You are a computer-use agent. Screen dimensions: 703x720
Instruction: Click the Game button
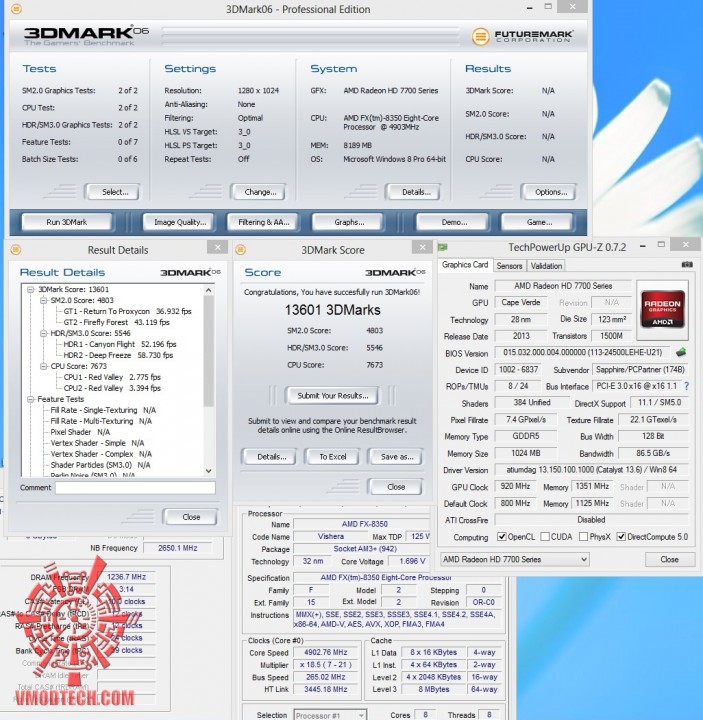click(x=538, y=222)
